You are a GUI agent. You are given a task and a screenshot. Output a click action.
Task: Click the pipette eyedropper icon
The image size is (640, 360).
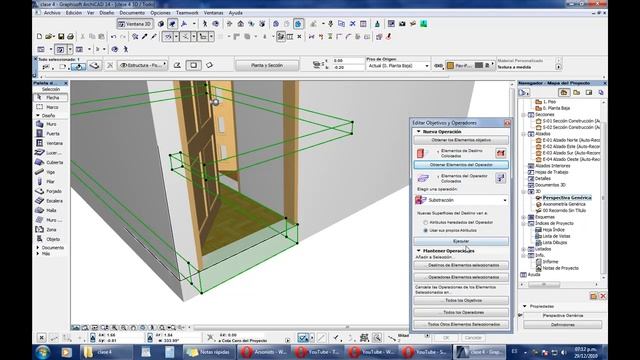pos(144,36)
